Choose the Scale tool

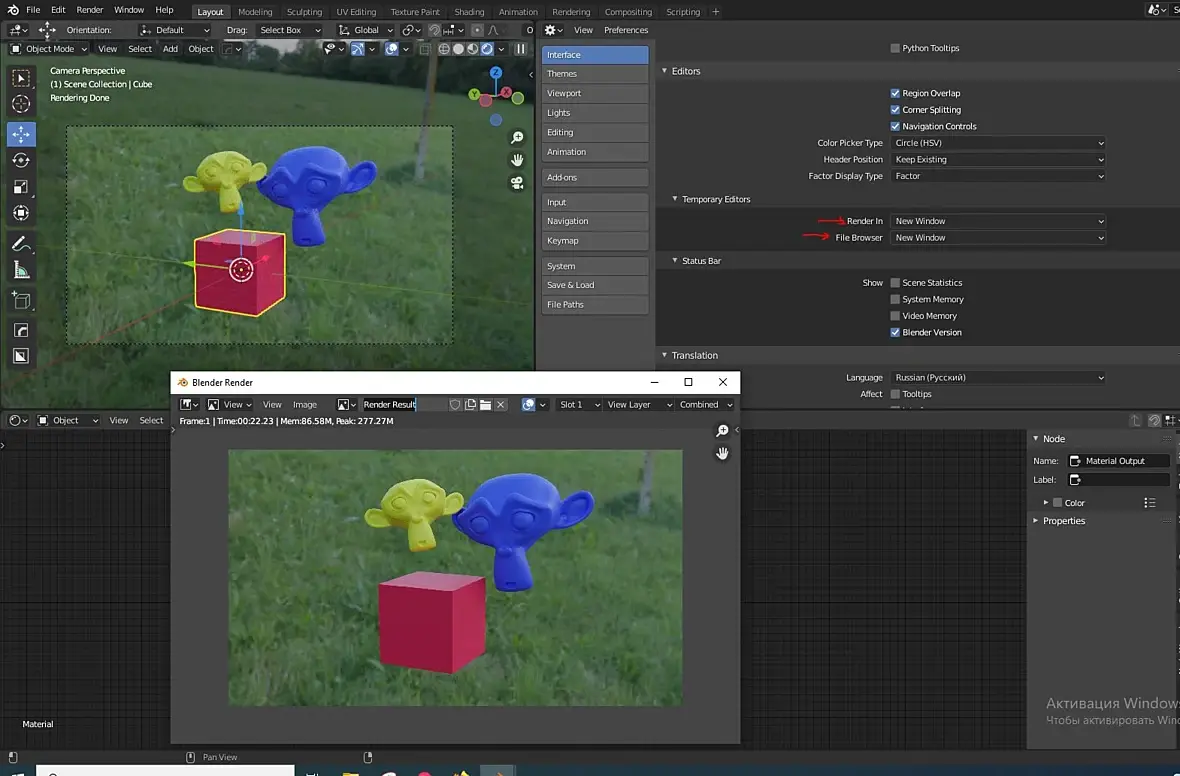[x=21, y=187]
